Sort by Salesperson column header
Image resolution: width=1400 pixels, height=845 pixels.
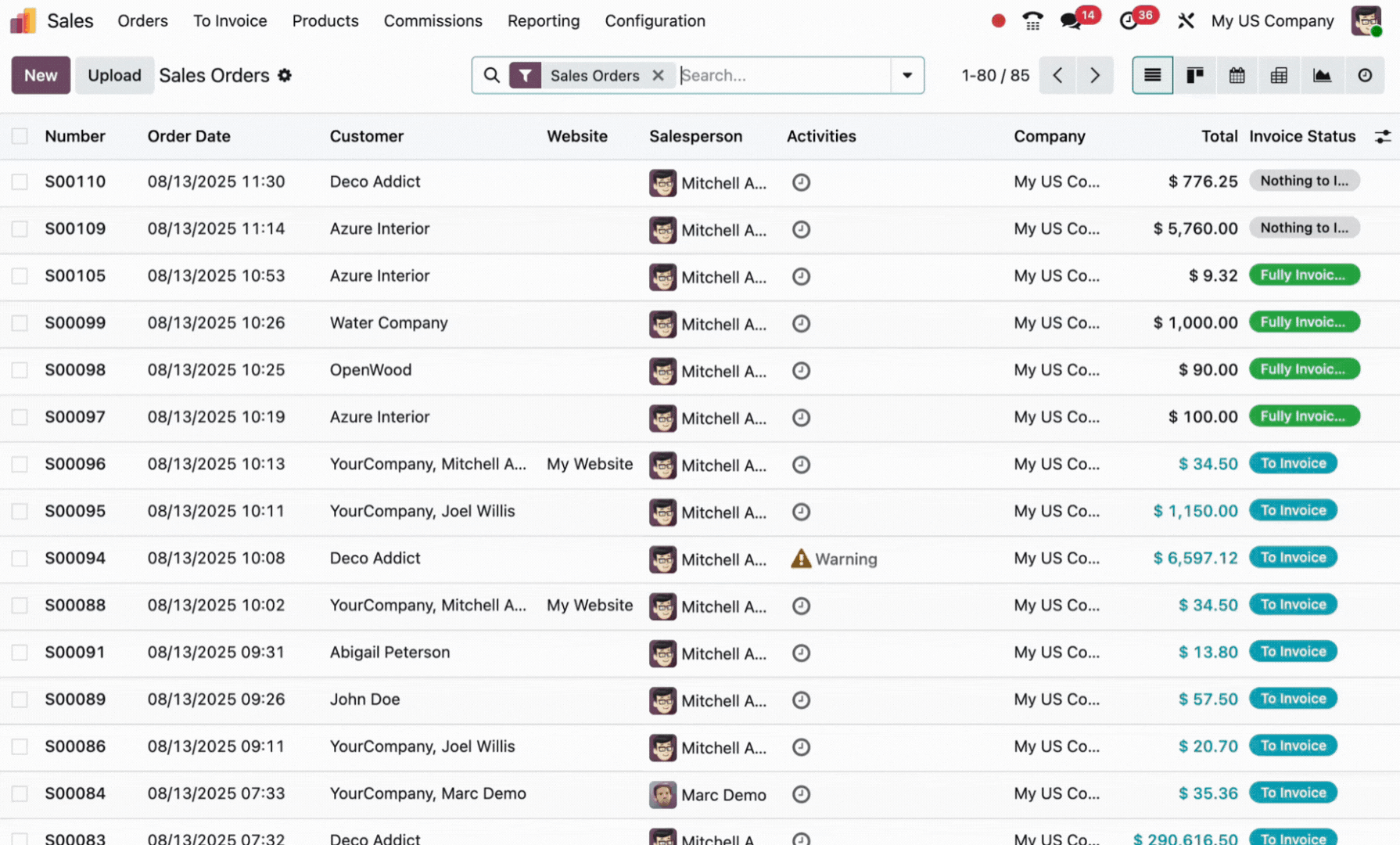tap(695, 136)
